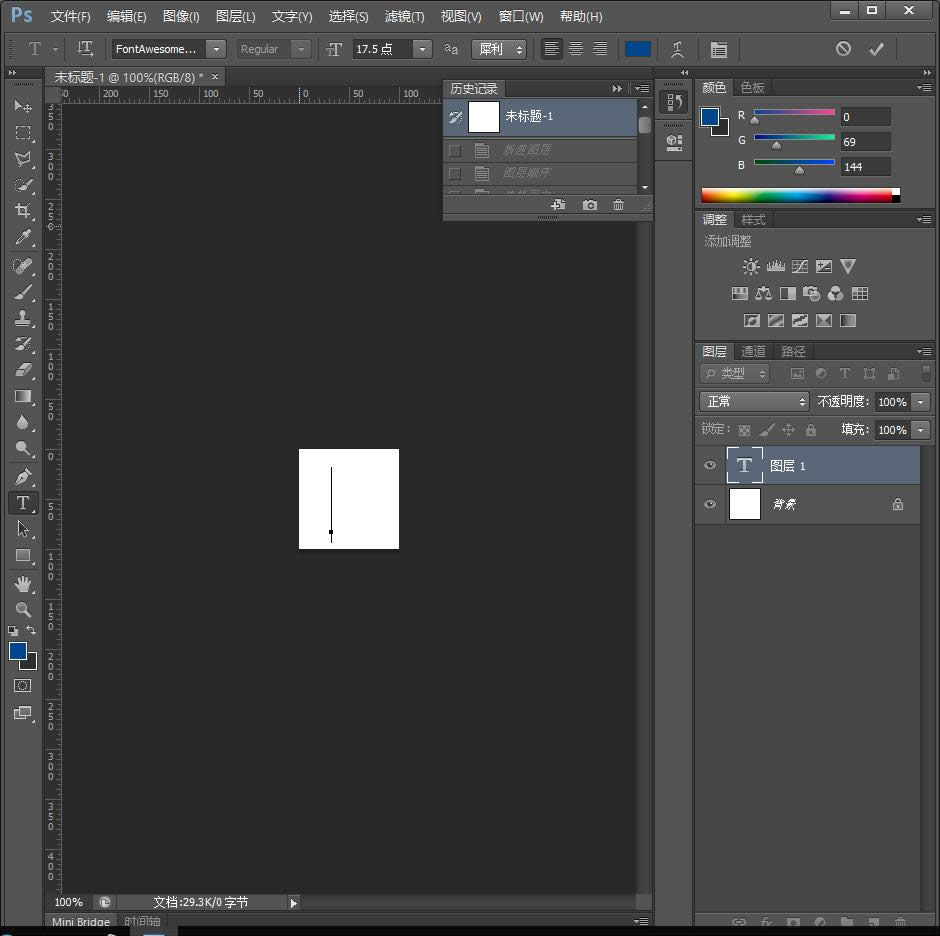This screenshot has height=936, width=940.
Task: Open the 滤镜 menu
Action: (x=404, y=16)
